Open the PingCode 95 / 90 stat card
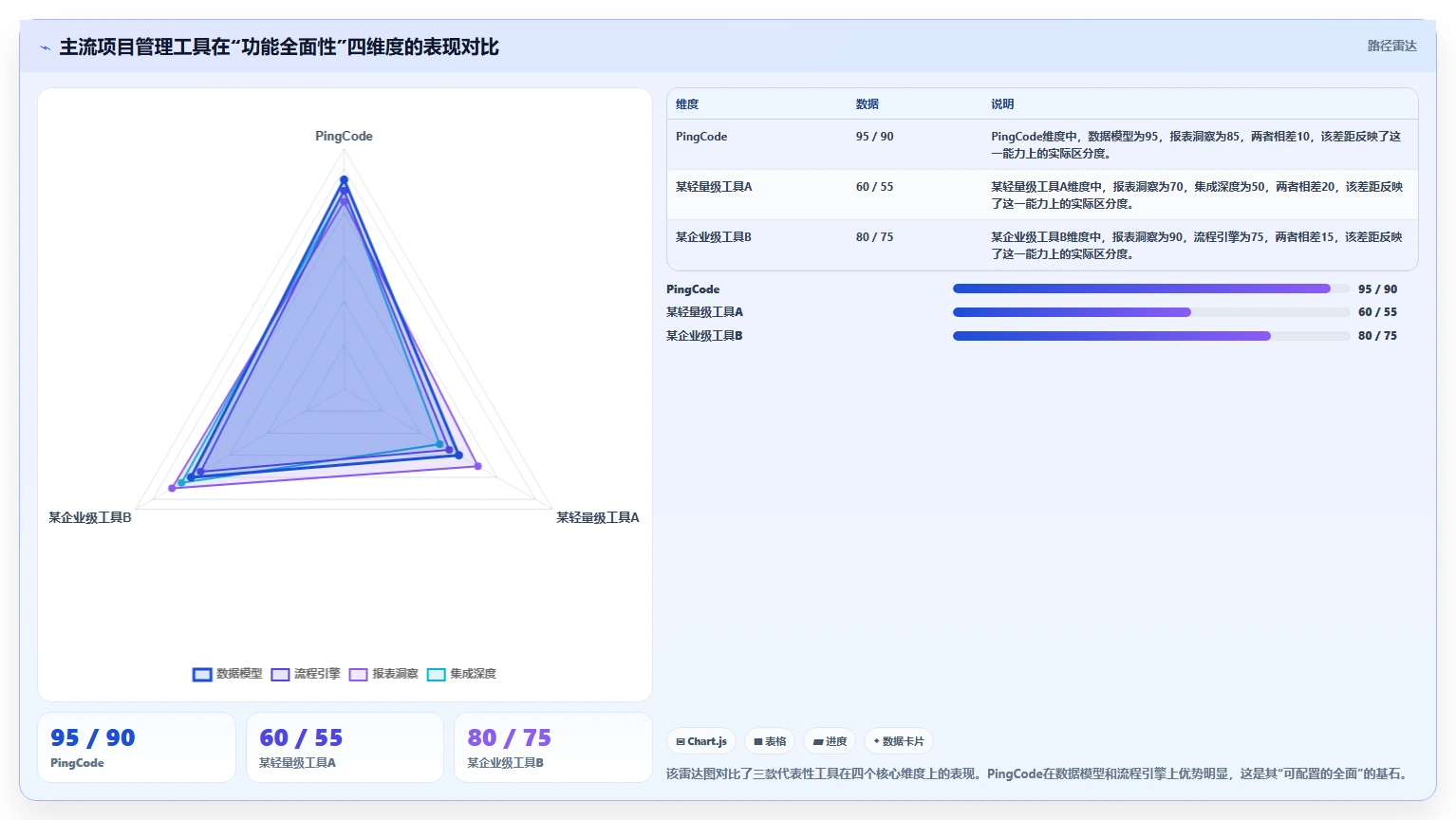Image resolution: width=1456 pixels, height=820 pixels. 137,748
